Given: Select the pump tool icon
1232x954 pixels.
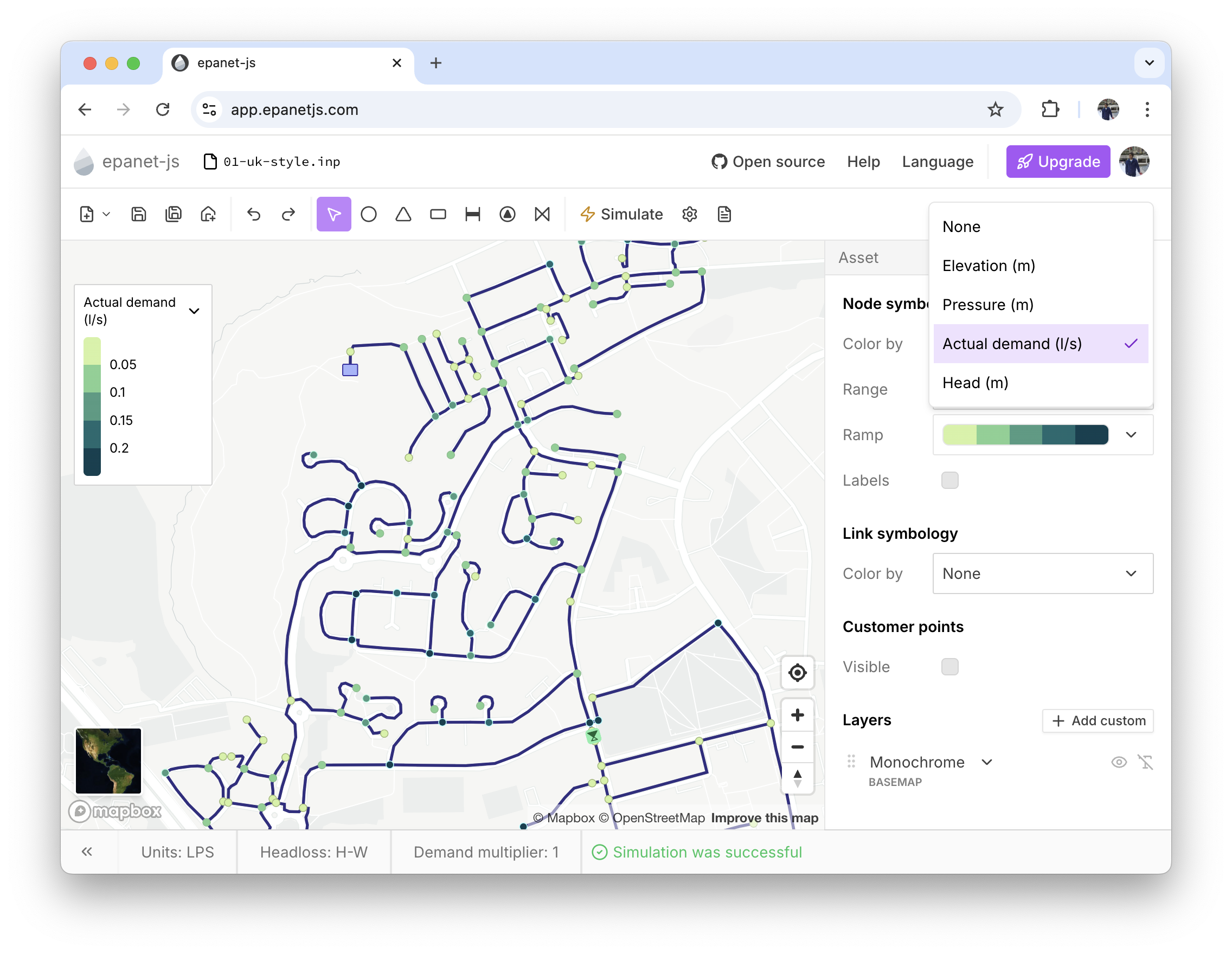Looking at the screenshot, I should pyautogui.click(x=507, y=214).
